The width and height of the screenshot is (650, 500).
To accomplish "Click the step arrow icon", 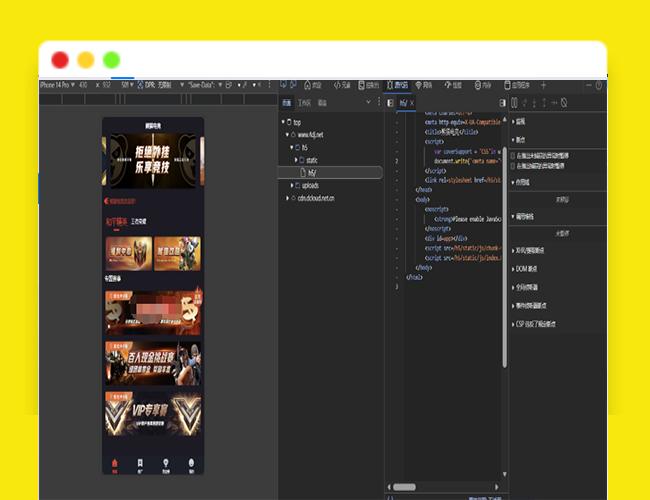I will click(554, 103).
